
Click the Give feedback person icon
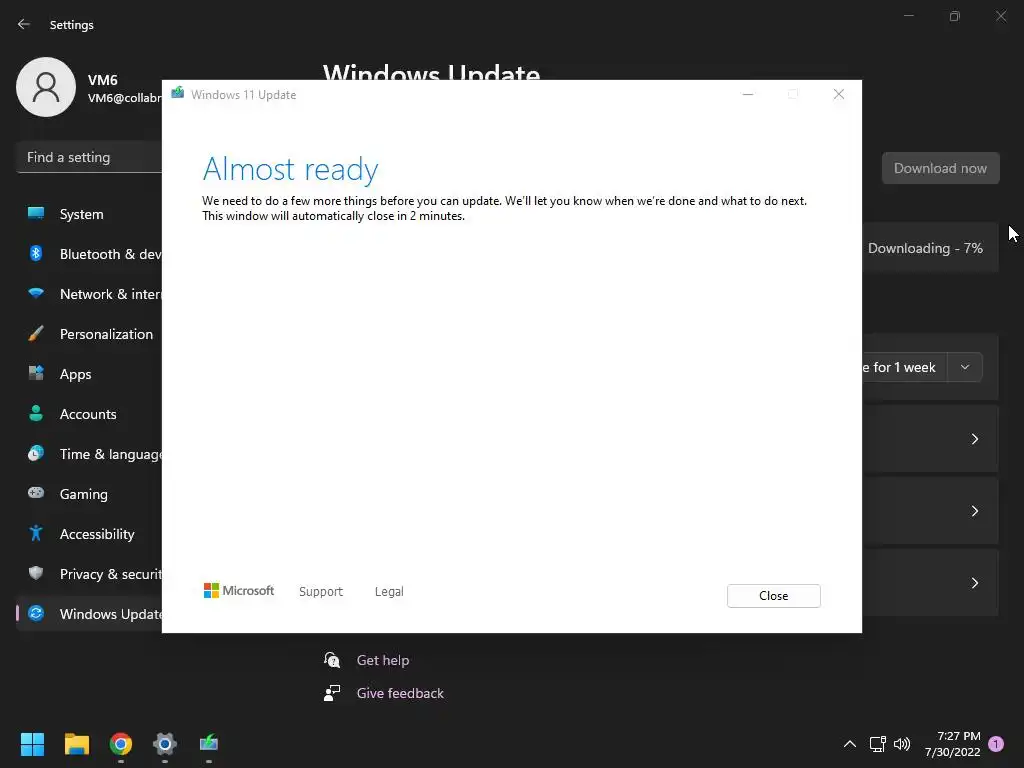click(332, 693)
